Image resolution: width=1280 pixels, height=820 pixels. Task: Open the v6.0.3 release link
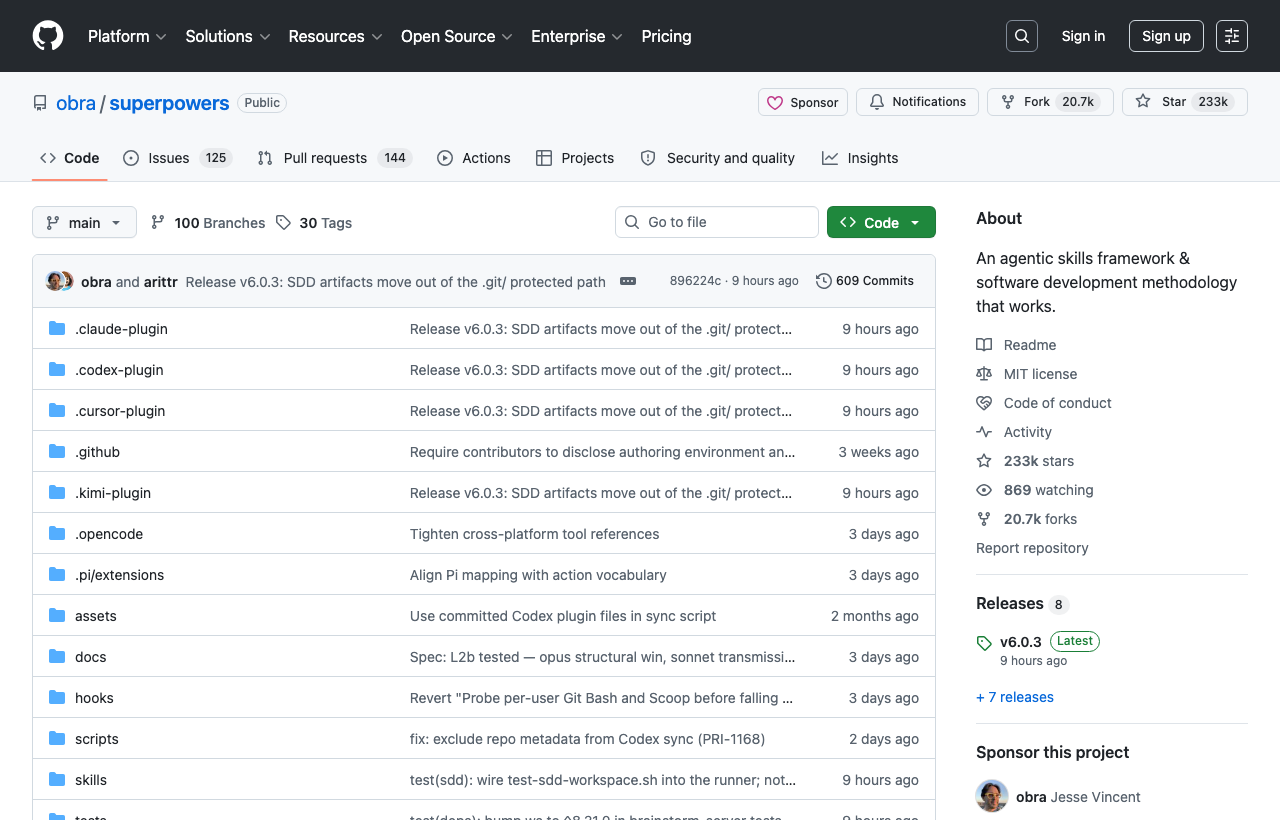[1021, 642]
